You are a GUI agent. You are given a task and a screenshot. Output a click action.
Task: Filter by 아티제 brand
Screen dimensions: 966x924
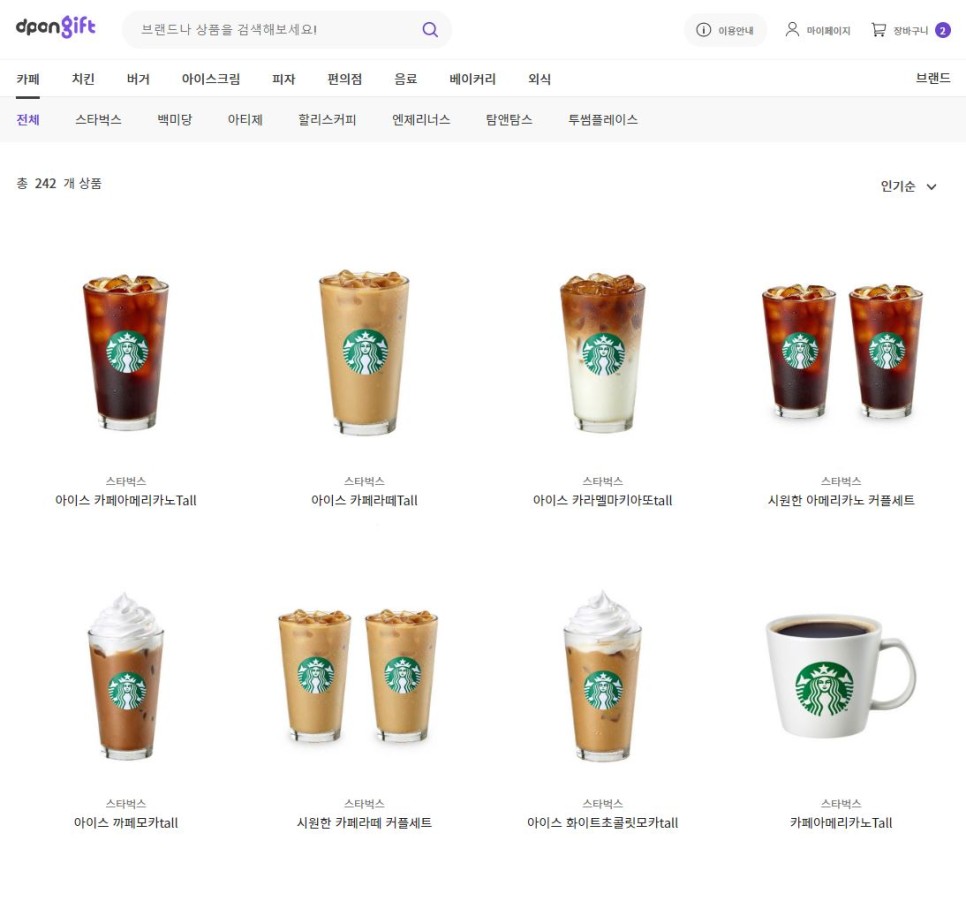245,120
